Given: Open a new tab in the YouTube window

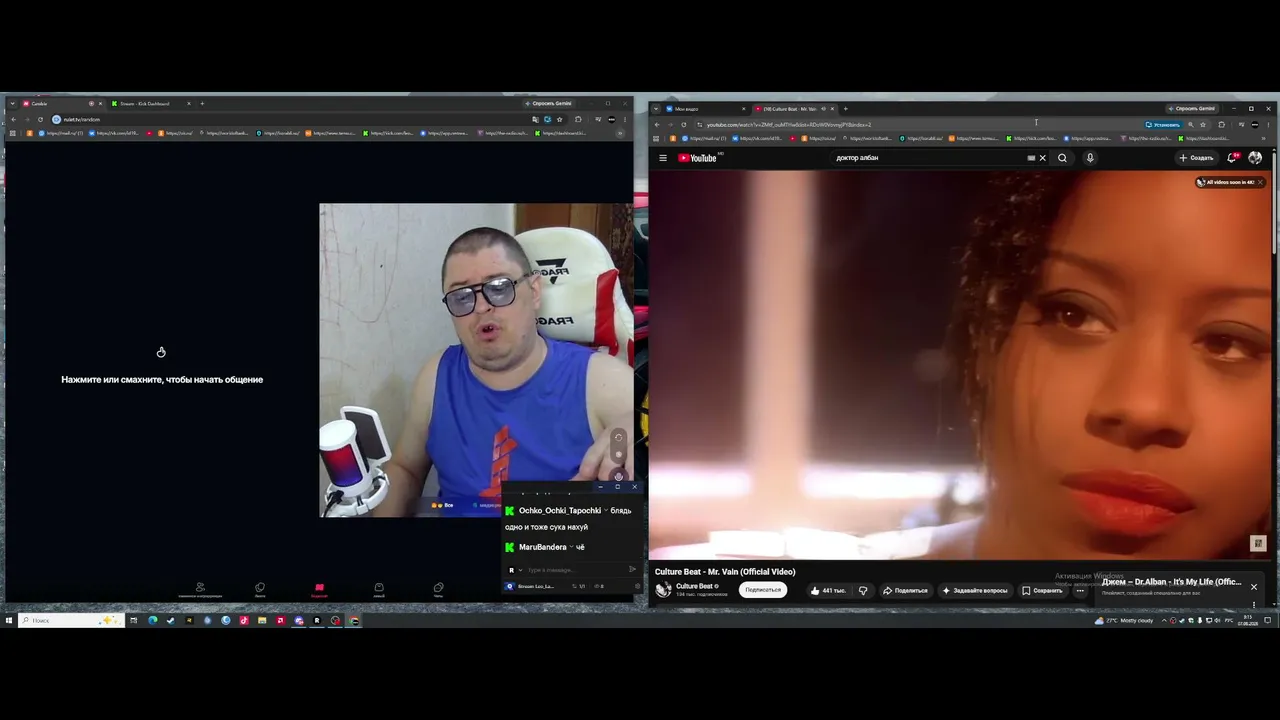Looking at the screenshot, I should click(846, 108).
